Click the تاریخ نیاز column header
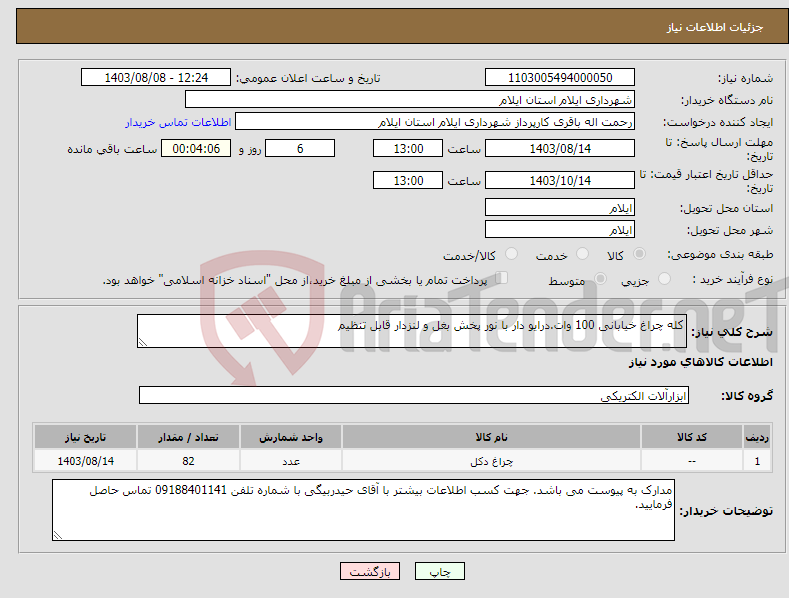Screen dimensions: 789x598 point(85,437)
